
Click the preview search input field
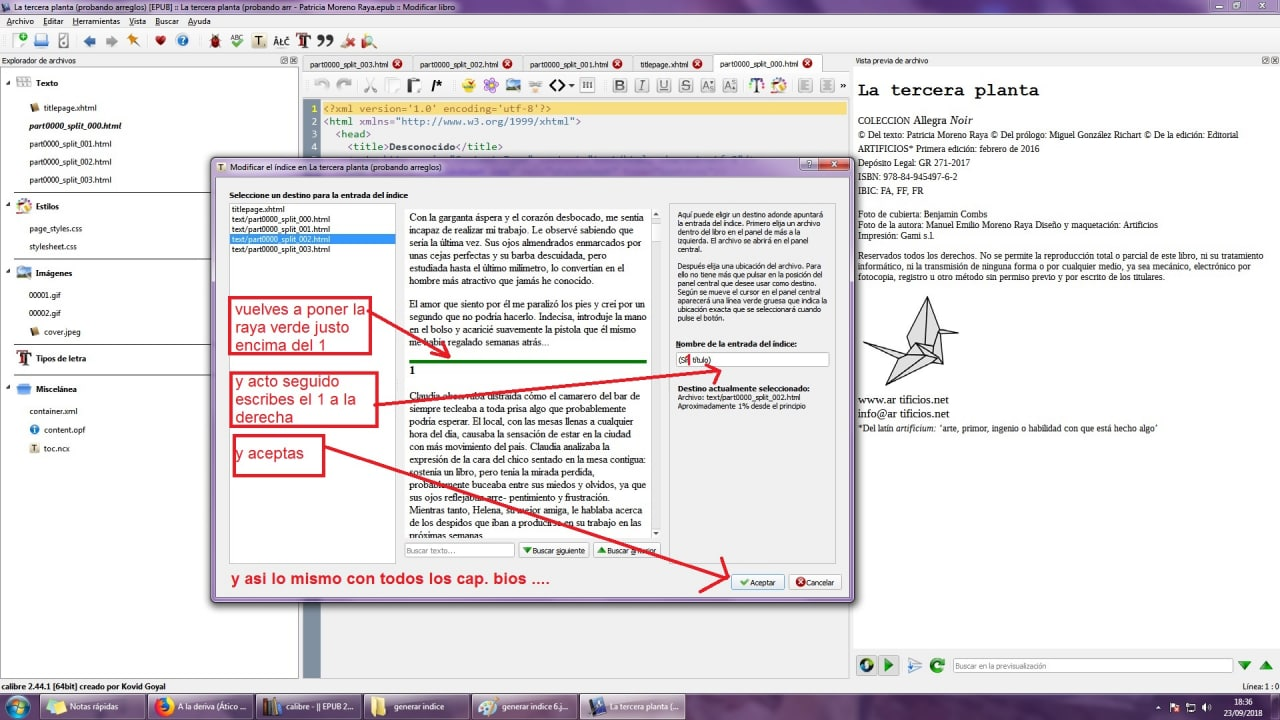(1092, 665)
